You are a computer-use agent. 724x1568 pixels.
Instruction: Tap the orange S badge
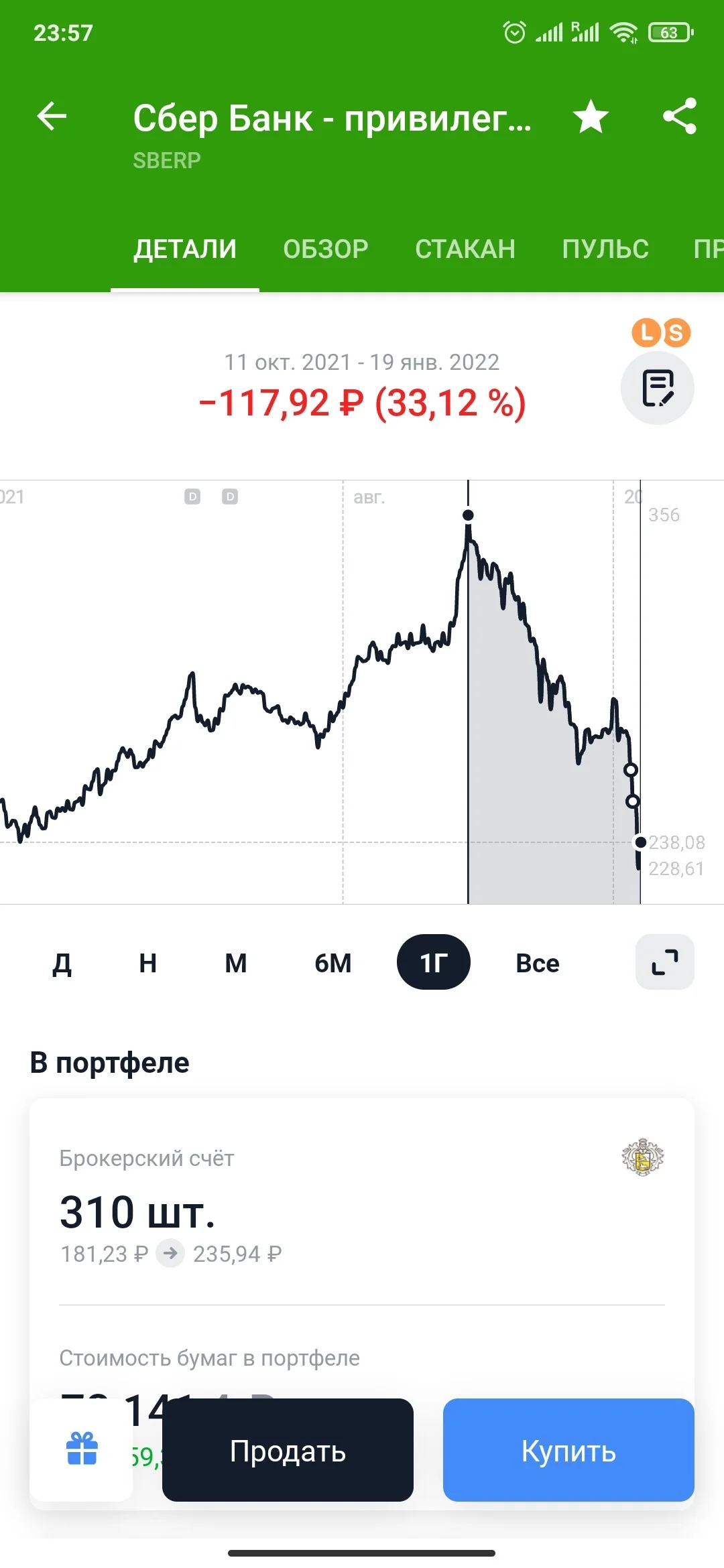pos(676,332)
